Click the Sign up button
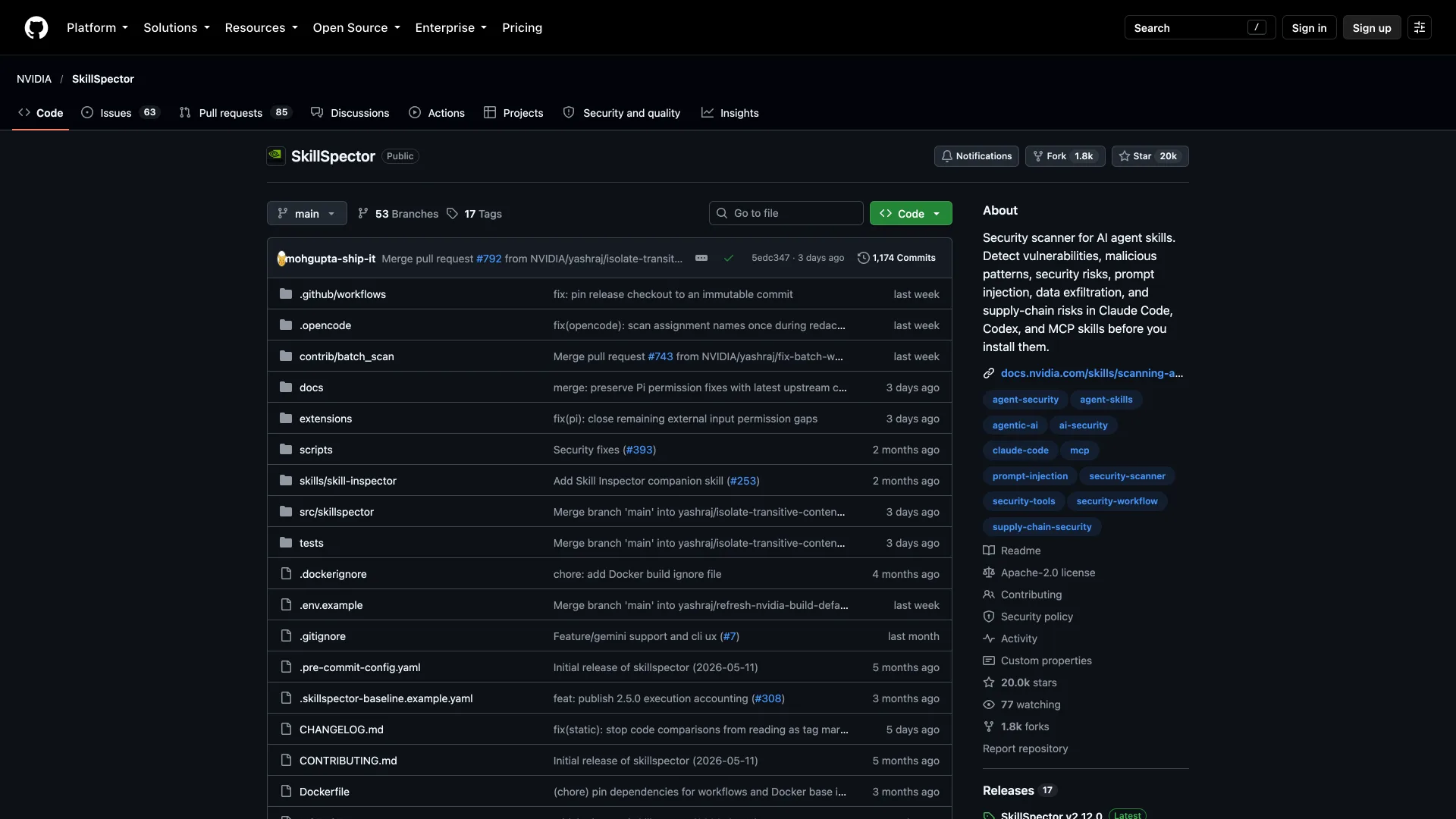Screen dimensions: 1456x819 coord(1372,28)
